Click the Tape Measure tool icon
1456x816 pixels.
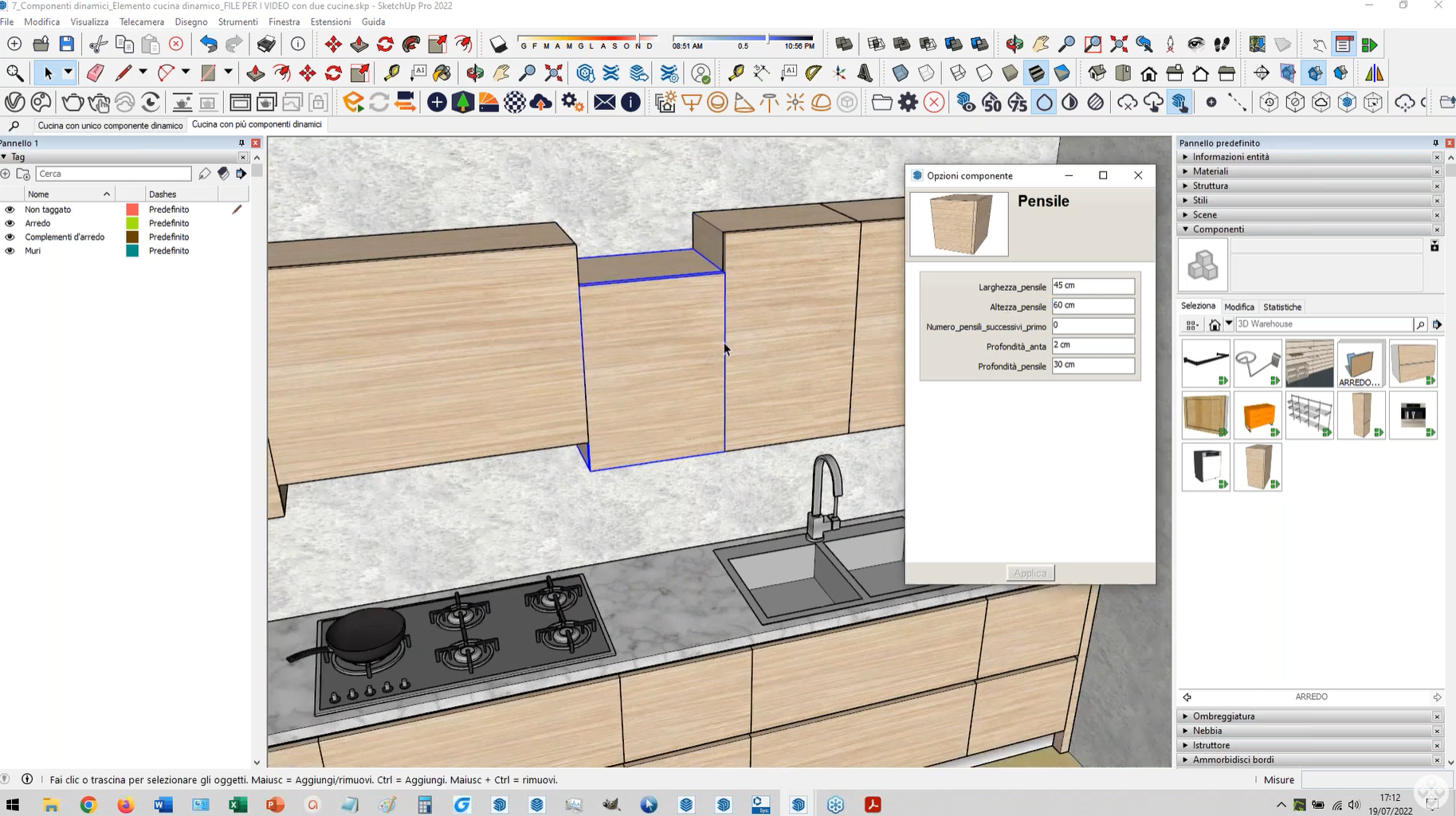point(391,73)
